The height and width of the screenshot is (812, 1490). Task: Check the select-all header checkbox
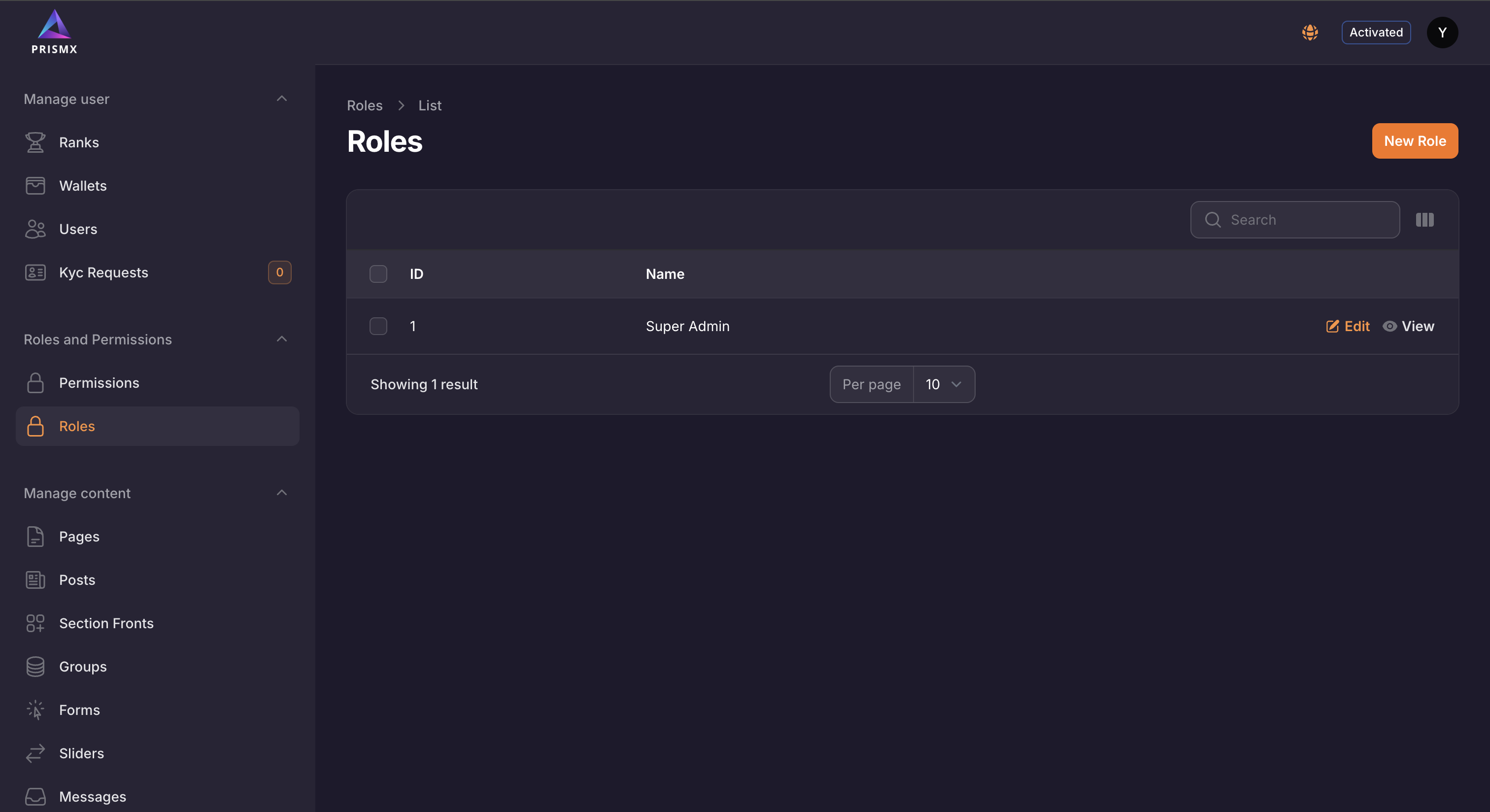click(x=378, y=274)
